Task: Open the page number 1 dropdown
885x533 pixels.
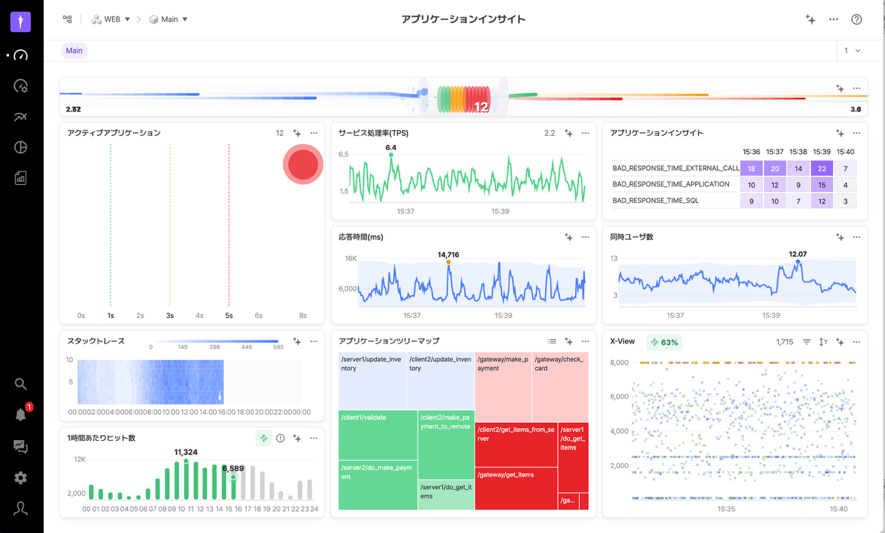Action: pyautogui.click(x=851, y=50)
